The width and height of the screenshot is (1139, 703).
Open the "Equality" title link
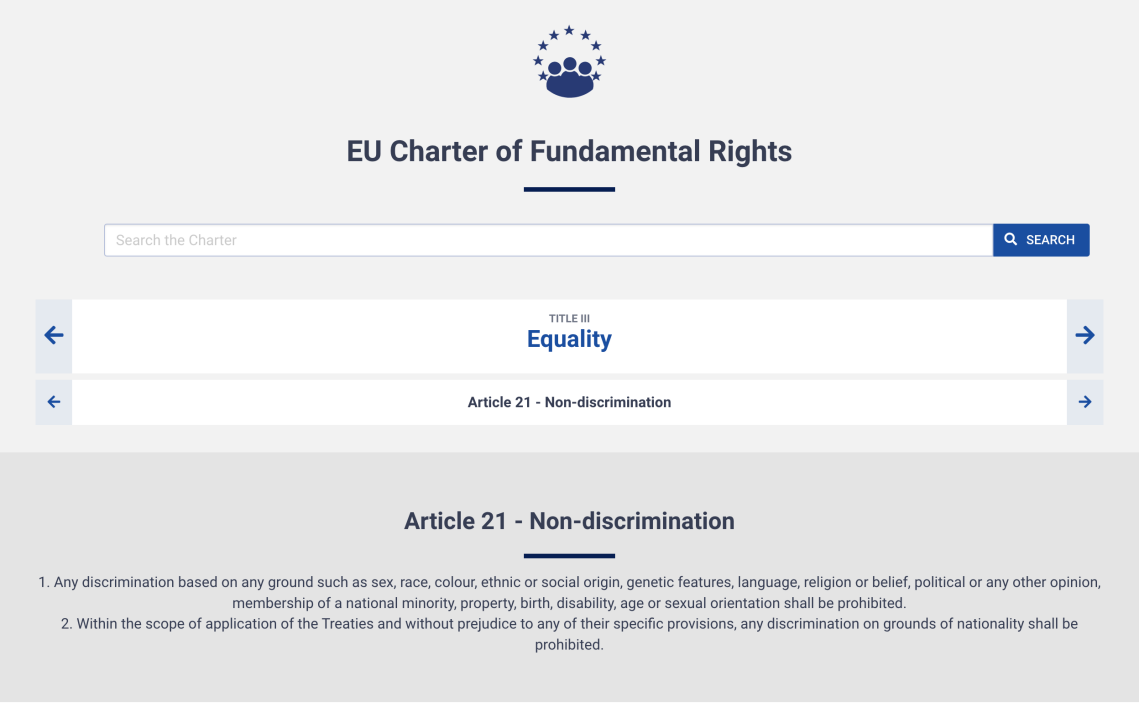569,340
